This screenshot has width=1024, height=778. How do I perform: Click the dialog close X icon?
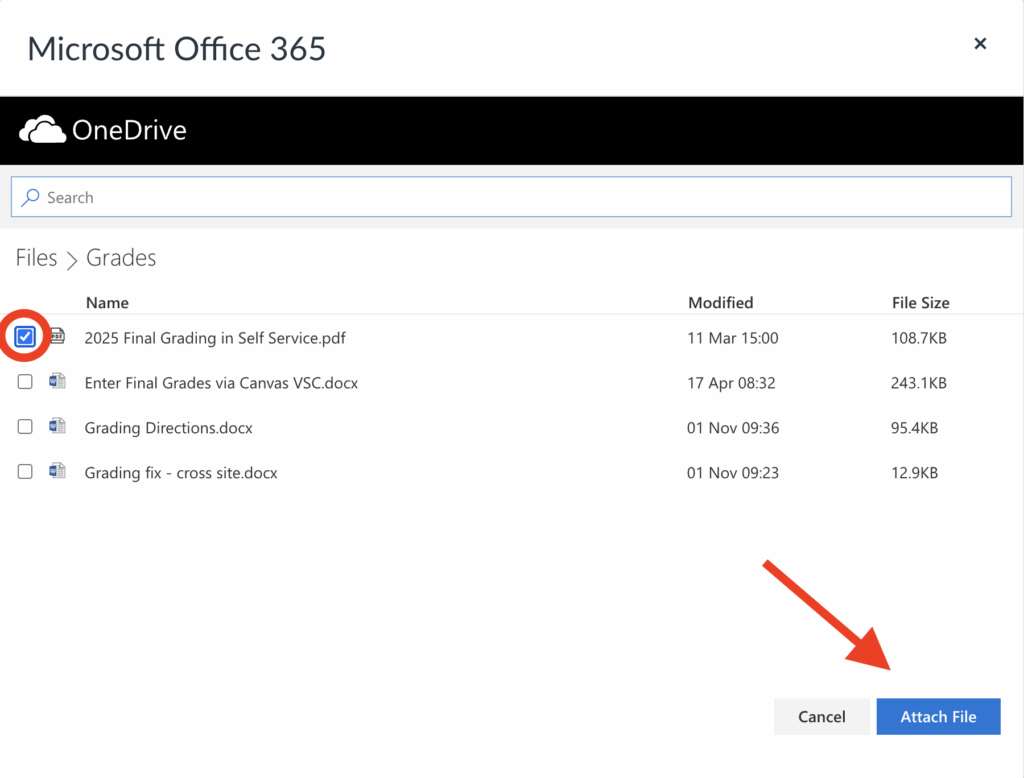(980, 43)
